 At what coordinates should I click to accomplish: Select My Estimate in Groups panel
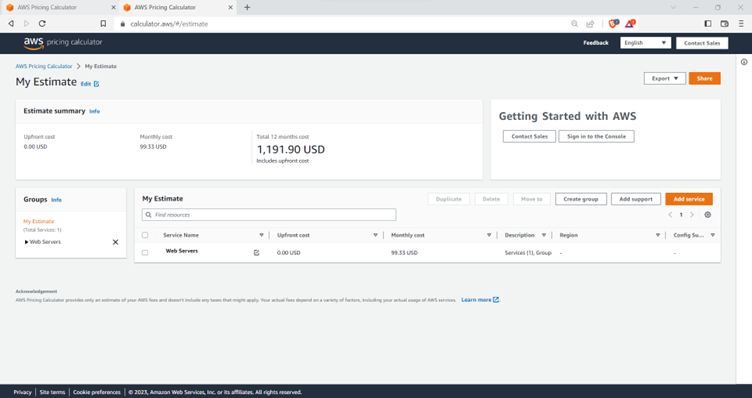(38, 222)
